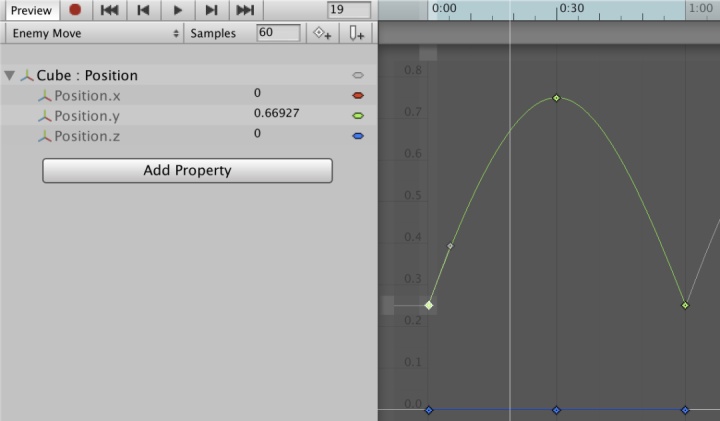Play the Enemy Move animation

tap(178, 10)
